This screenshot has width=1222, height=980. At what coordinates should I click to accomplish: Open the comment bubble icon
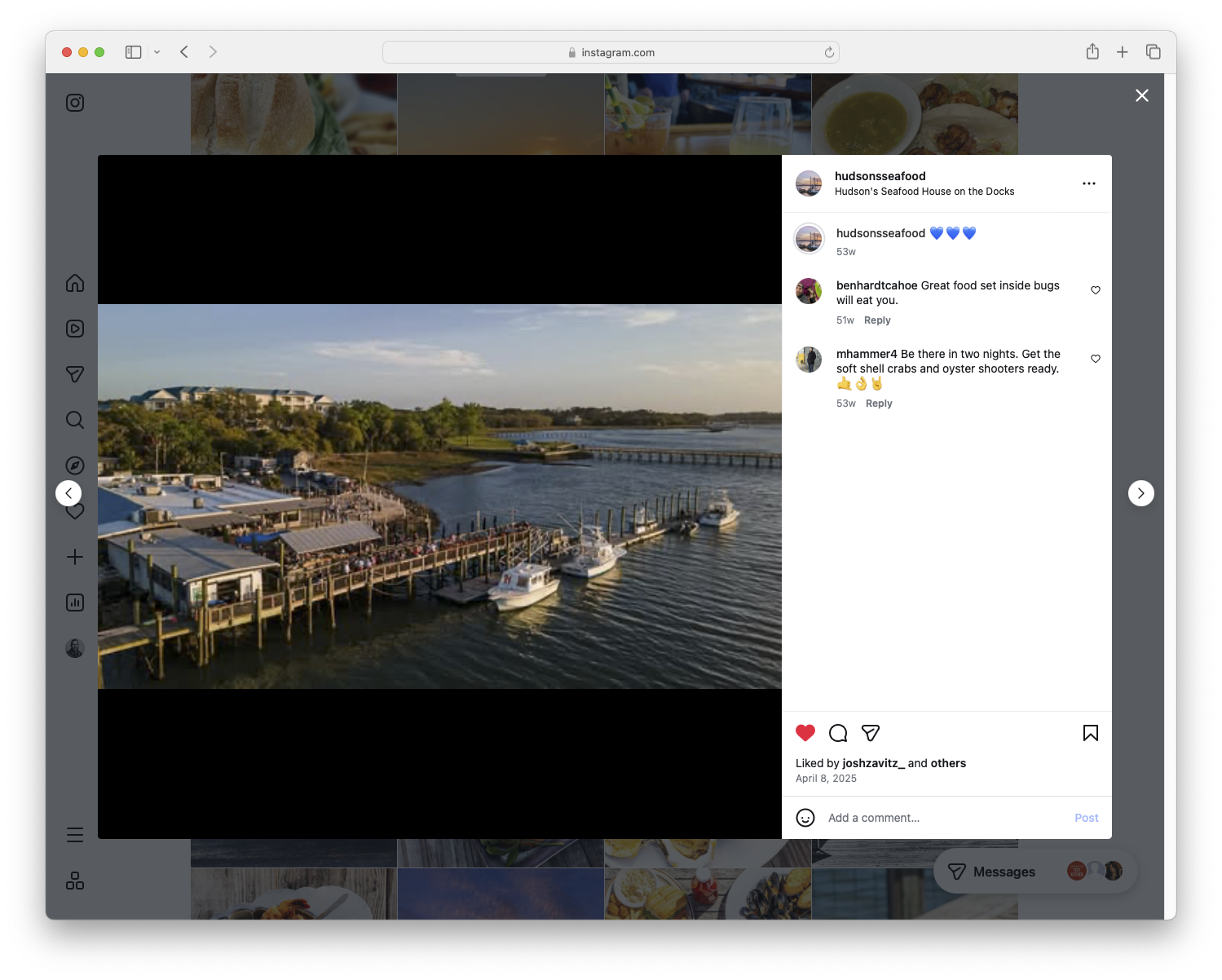tap(837, 733)
